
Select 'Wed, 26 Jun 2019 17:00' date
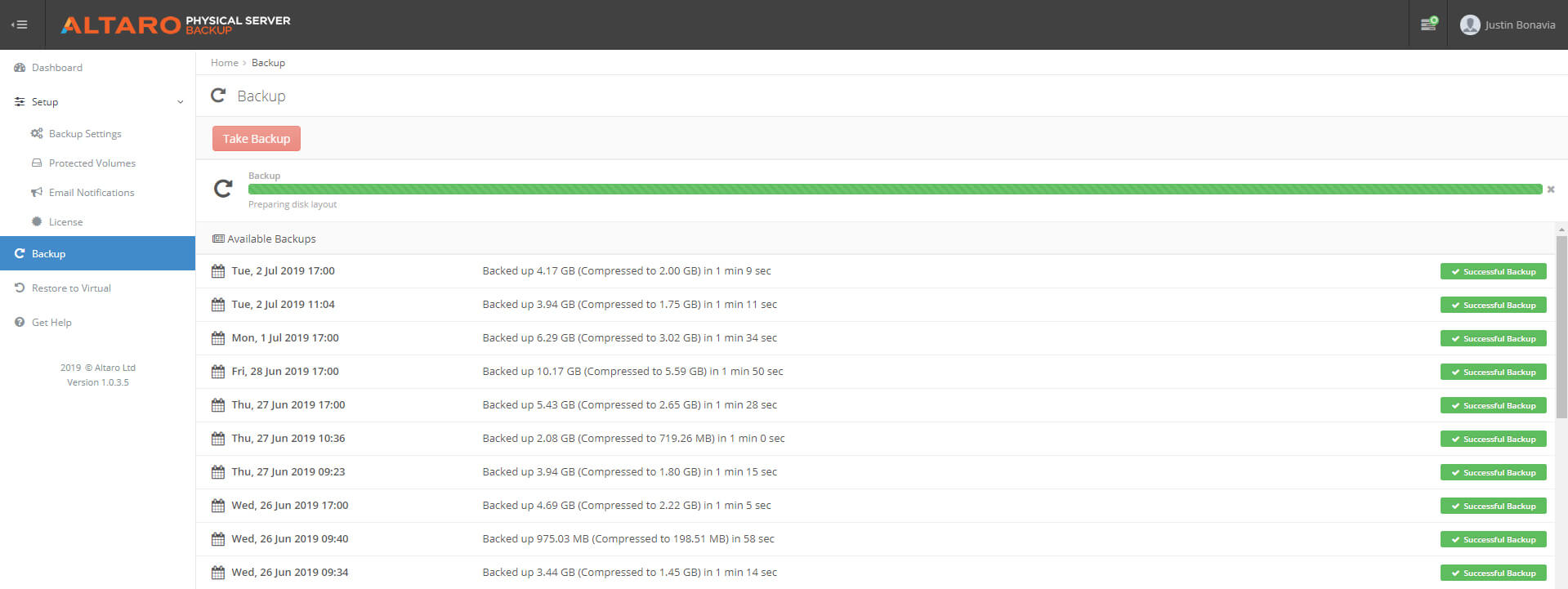[x=290, y=505]
